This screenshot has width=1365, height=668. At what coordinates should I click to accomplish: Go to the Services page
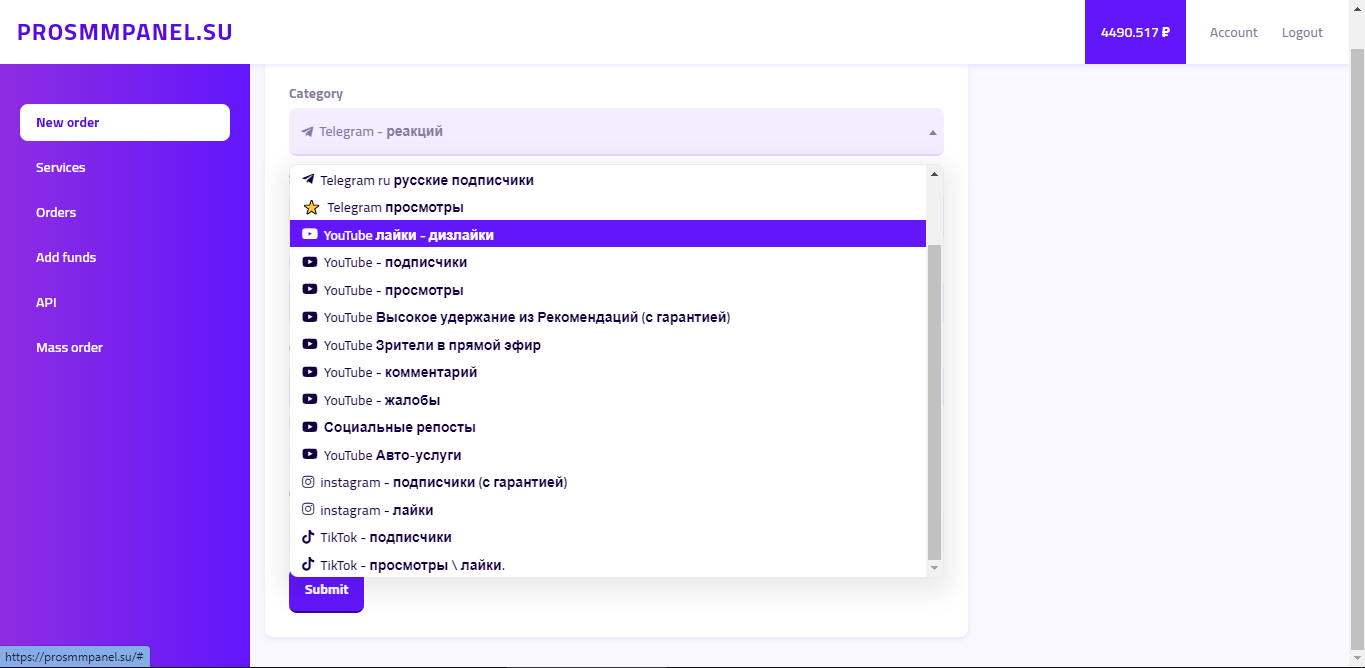tap(125, 168)
